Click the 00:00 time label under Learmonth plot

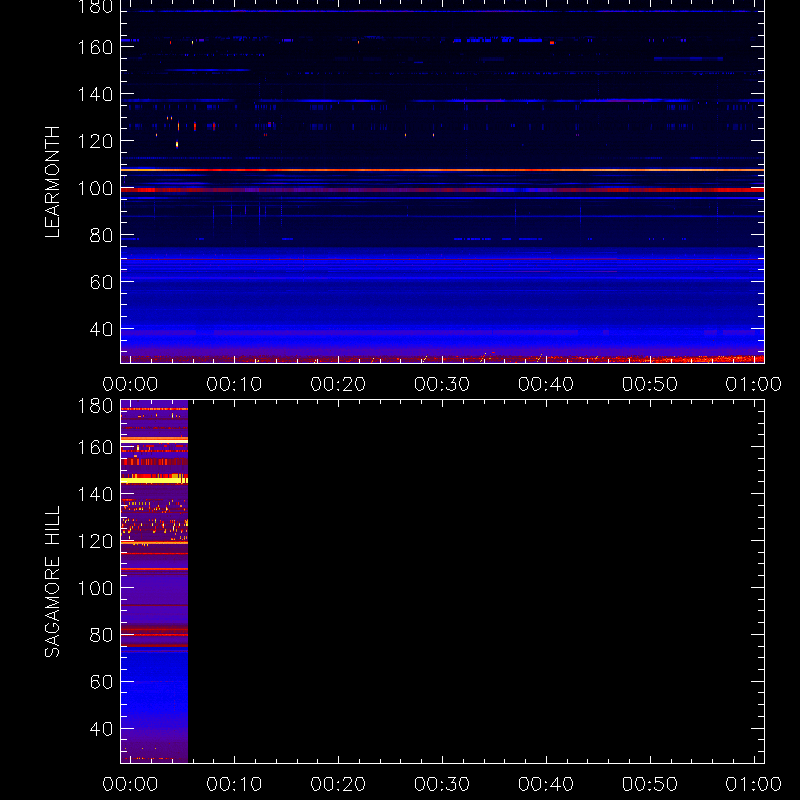coord(130,384)
